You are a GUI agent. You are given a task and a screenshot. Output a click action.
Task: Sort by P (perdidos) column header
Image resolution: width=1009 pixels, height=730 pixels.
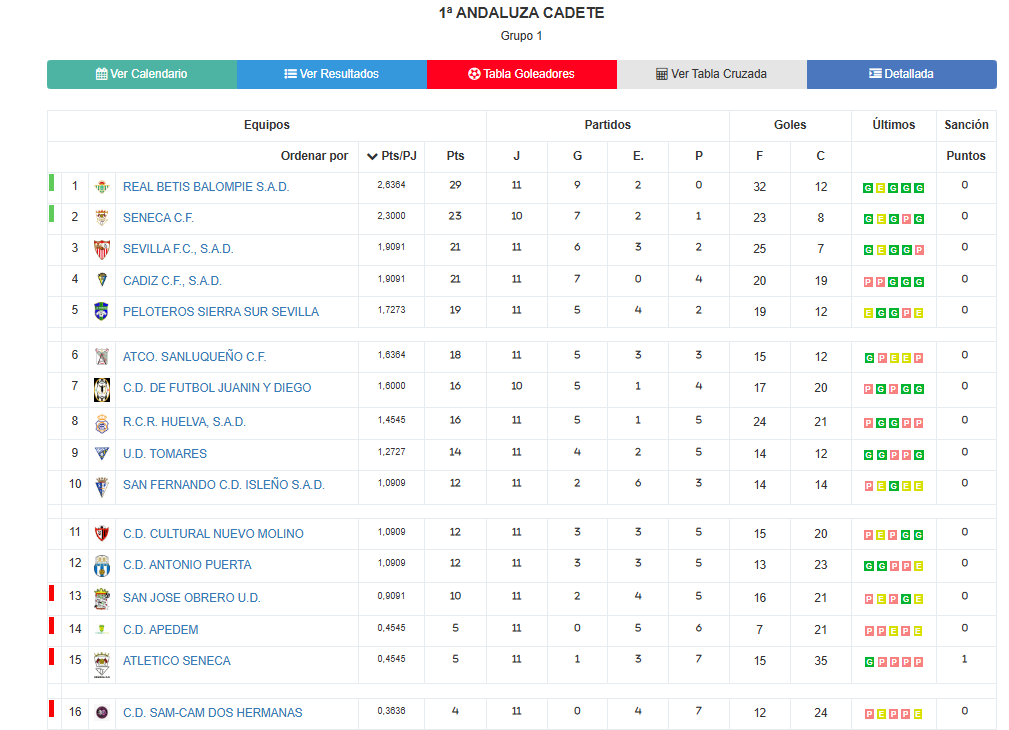click(699, 156)
